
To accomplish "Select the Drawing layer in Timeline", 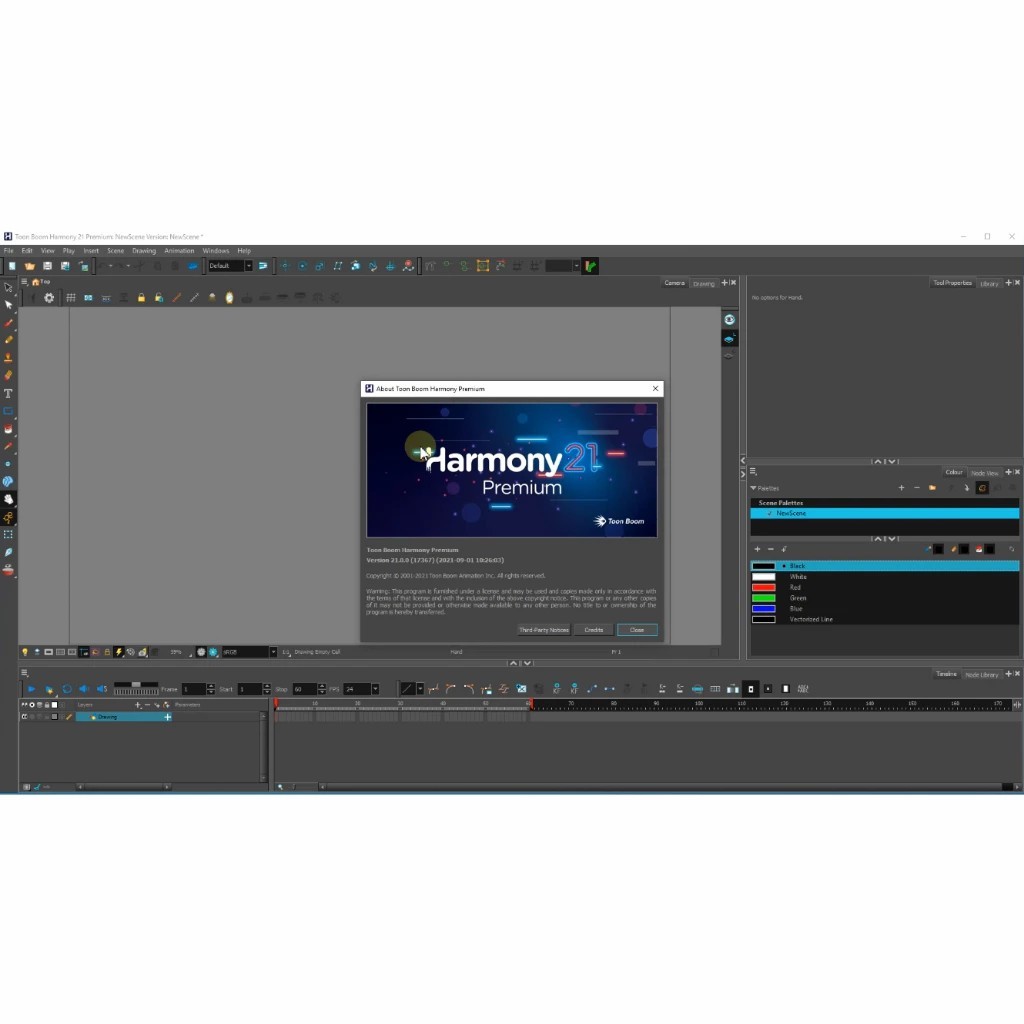I will tap(123, 717).
